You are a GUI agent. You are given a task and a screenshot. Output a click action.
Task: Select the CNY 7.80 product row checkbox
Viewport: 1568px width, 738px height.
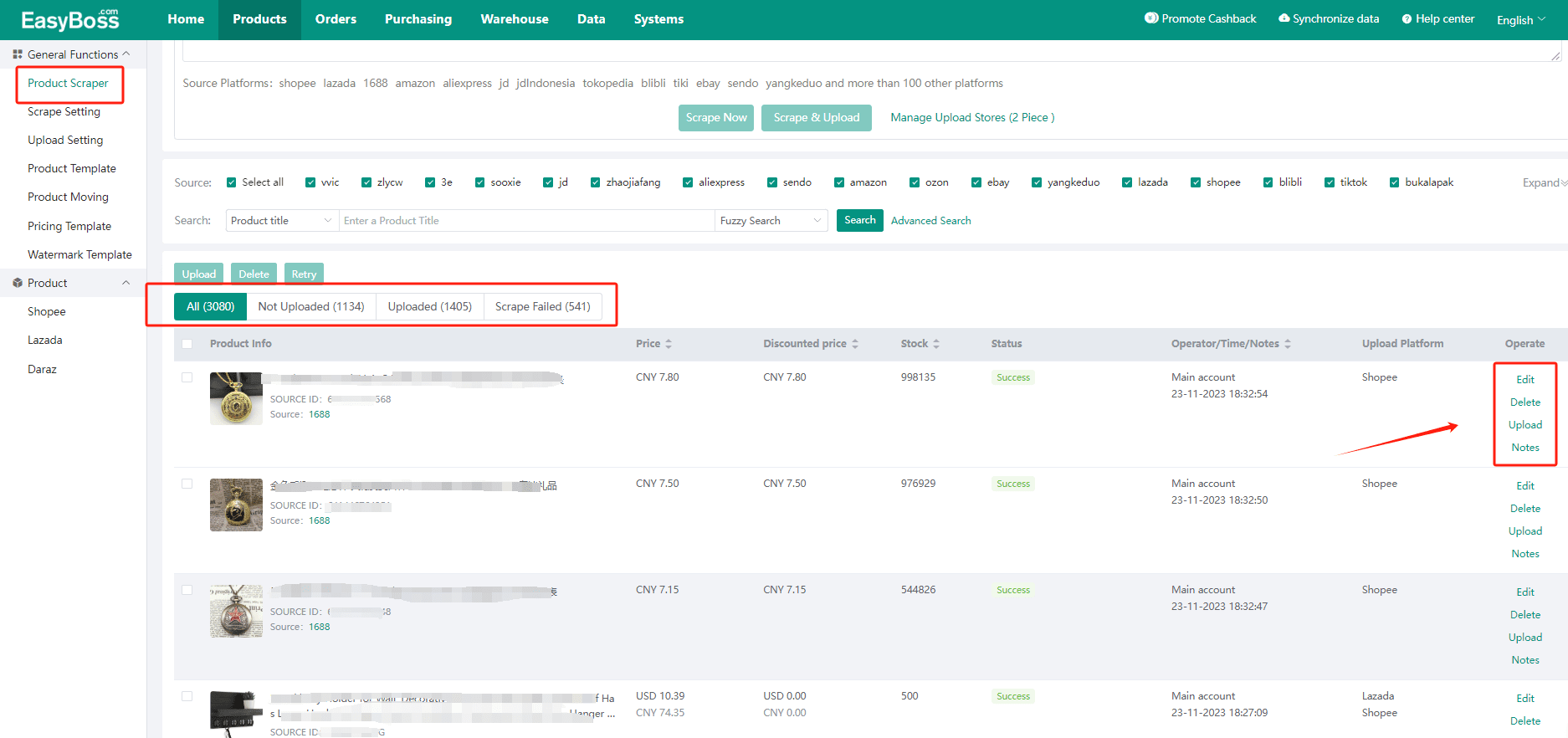click(x=187, y=377)
